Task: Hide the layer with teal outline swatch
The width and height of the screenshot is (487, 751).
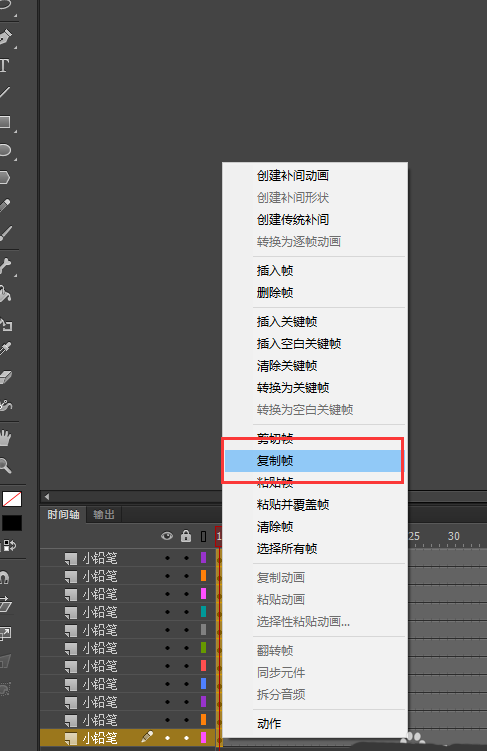Action: click(x=167, y=612)
